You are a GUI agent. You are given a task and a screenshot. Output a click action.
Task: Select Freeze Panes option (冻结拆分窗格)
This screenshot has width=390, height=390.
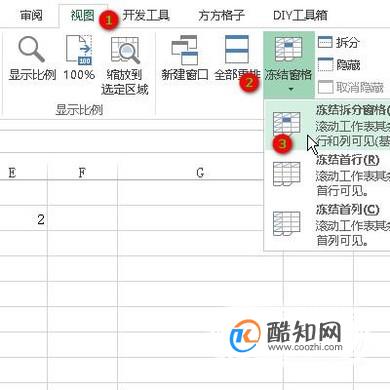[327, 126]
